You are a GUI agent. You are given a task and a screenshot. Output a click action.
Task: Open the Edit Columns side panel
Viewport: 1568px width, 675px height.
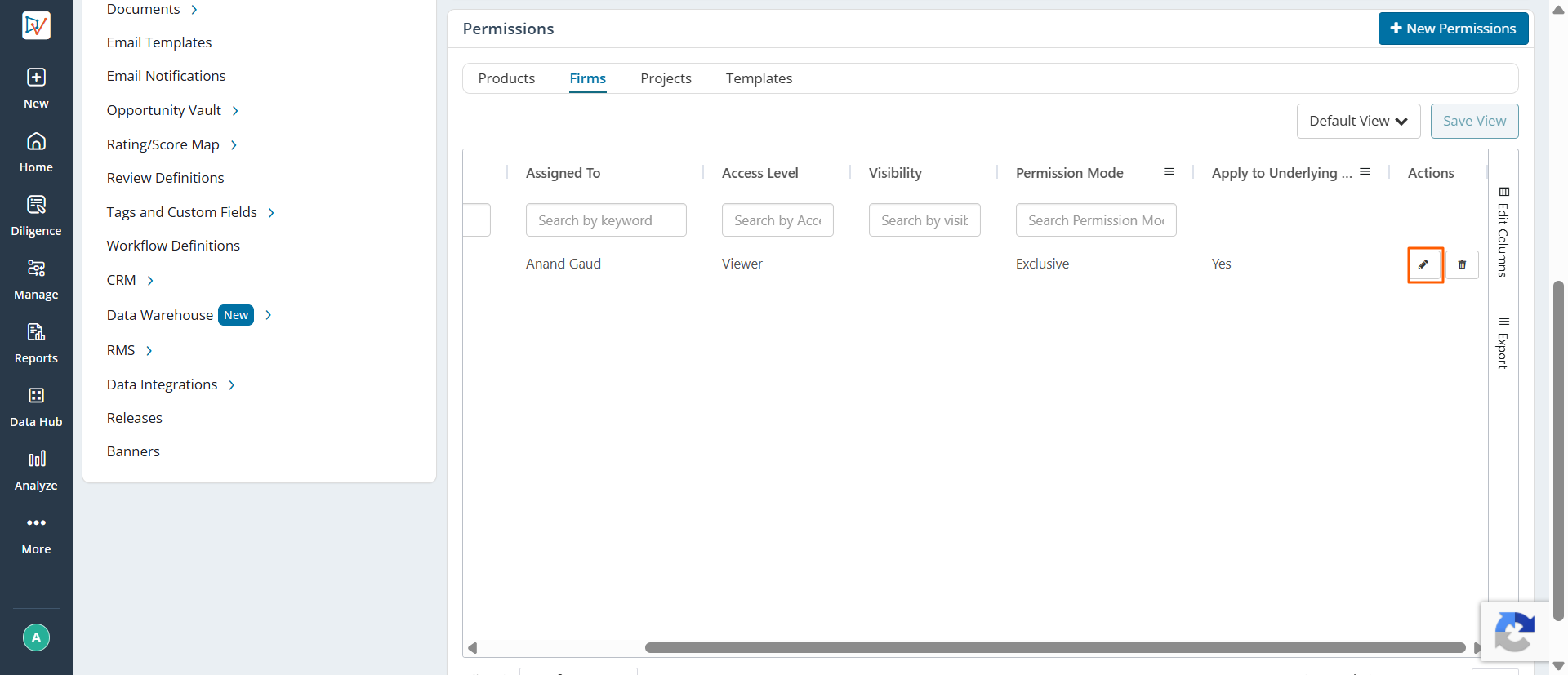click(x=1503, y=232)
